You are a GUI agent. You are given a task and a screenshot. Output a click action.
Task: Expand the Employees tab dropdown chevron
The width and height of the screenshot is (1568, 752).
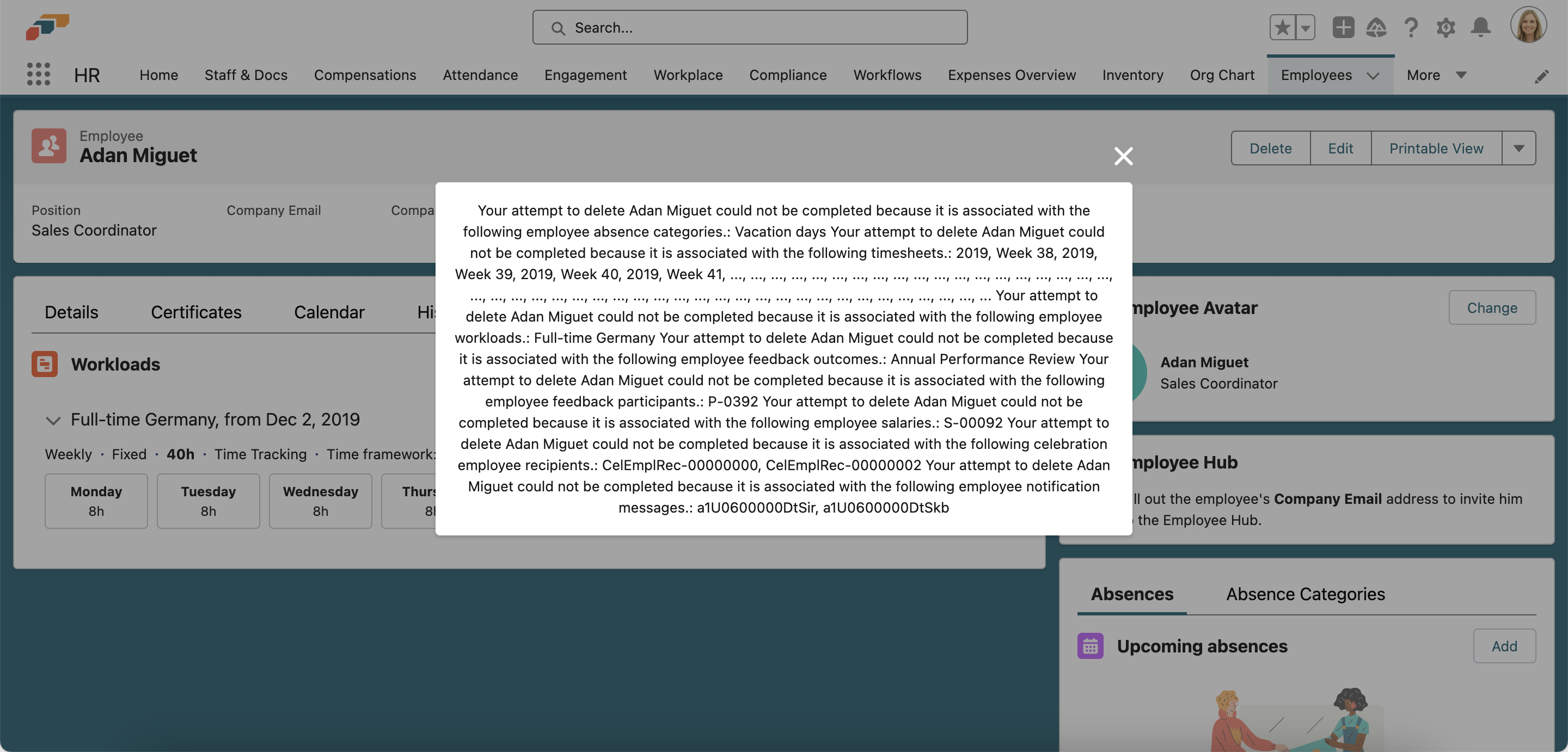click(x=1373, y=76)
